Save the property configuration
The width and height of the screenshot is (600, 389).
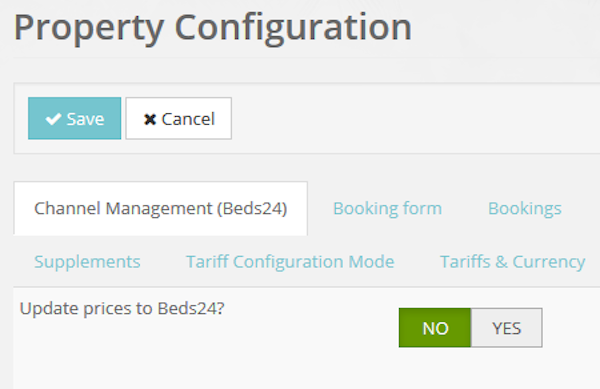(75, 118)
